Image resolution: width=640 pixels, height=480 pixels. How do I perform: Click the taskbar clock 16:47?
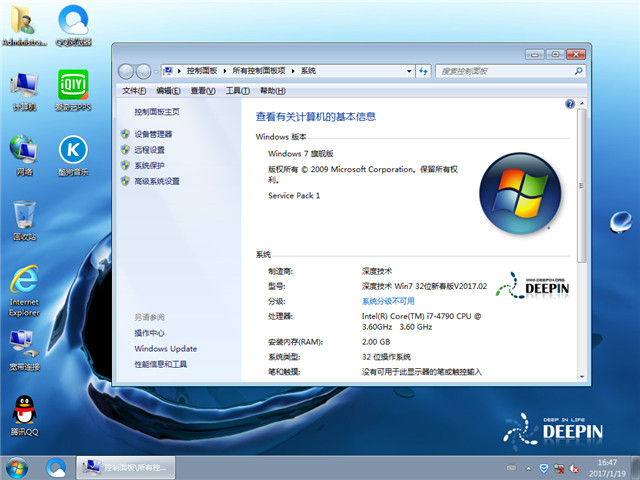click(x=607, y=468)
